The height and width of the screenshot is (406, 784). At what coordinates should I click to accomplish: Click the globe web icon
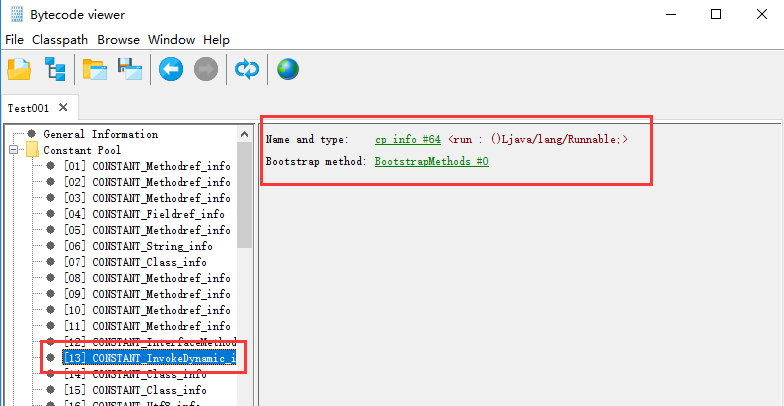(288, 69)
